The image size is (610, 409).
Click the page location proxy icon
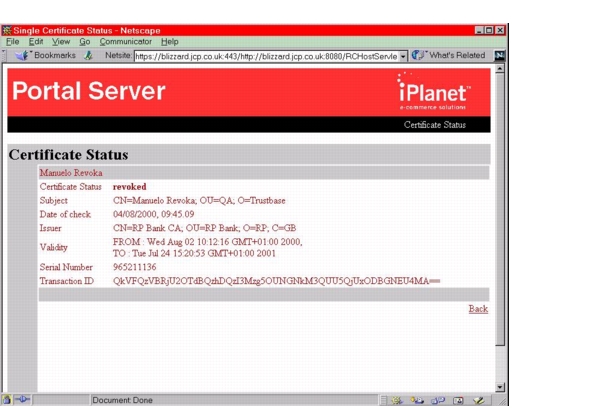tap(89, 56)
